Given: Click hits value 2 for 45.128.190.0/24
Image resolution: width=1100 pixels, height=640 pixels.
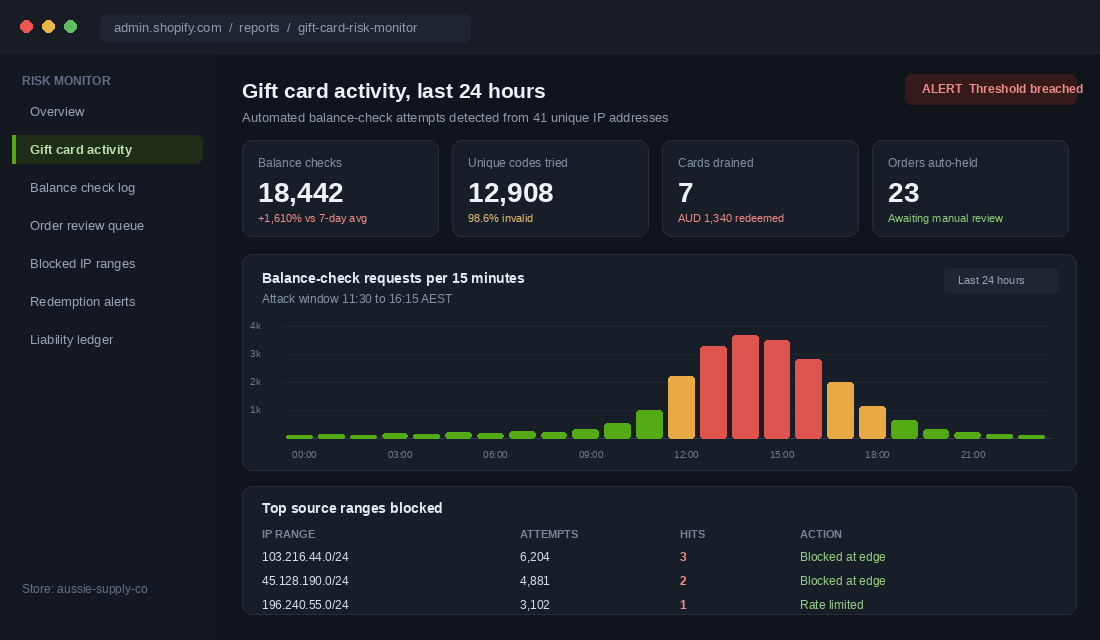Looking at the screenshot, I should click(683, 580).
